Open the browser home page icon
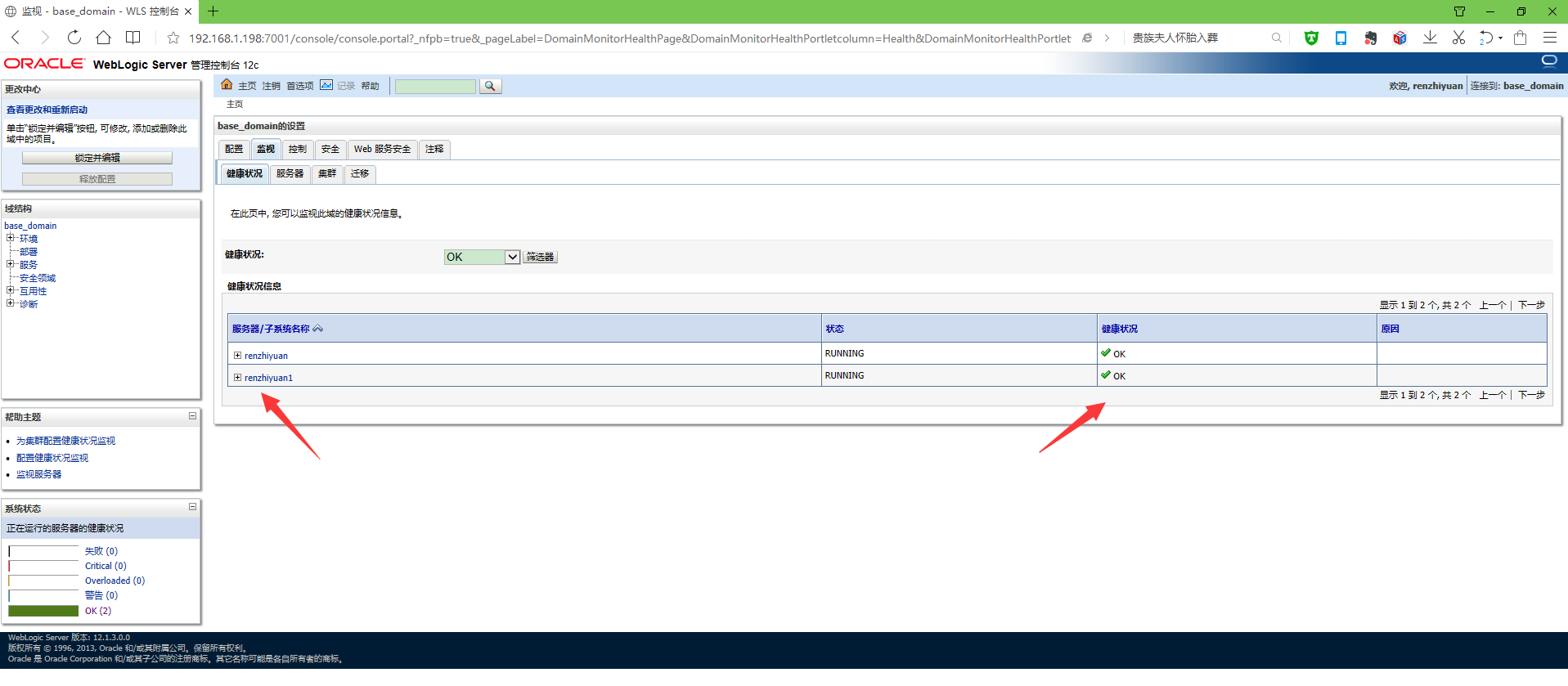Image resolution: width=1568 pixels, height=686 pixels. (x=103, y=37)
